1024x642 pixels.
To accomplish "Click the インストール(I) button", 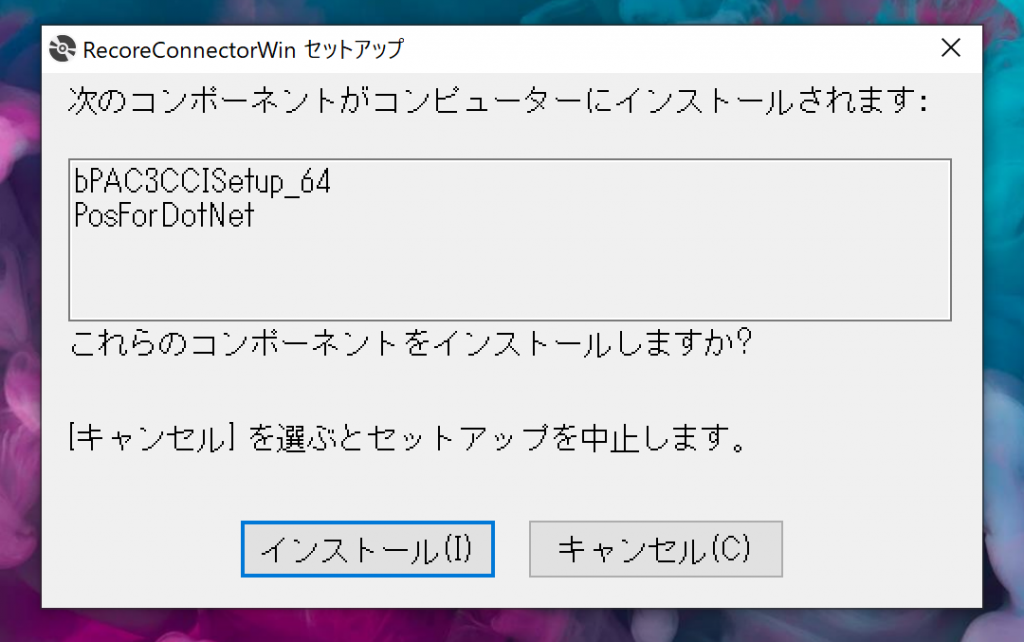I will [x=367, y=549].
